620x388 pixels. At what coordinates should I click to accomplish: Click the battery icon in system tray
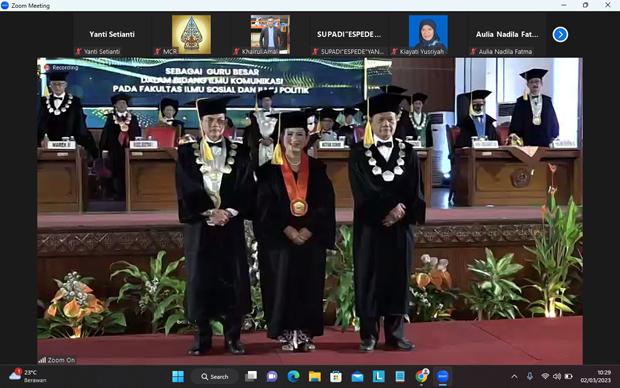[569, 376]
